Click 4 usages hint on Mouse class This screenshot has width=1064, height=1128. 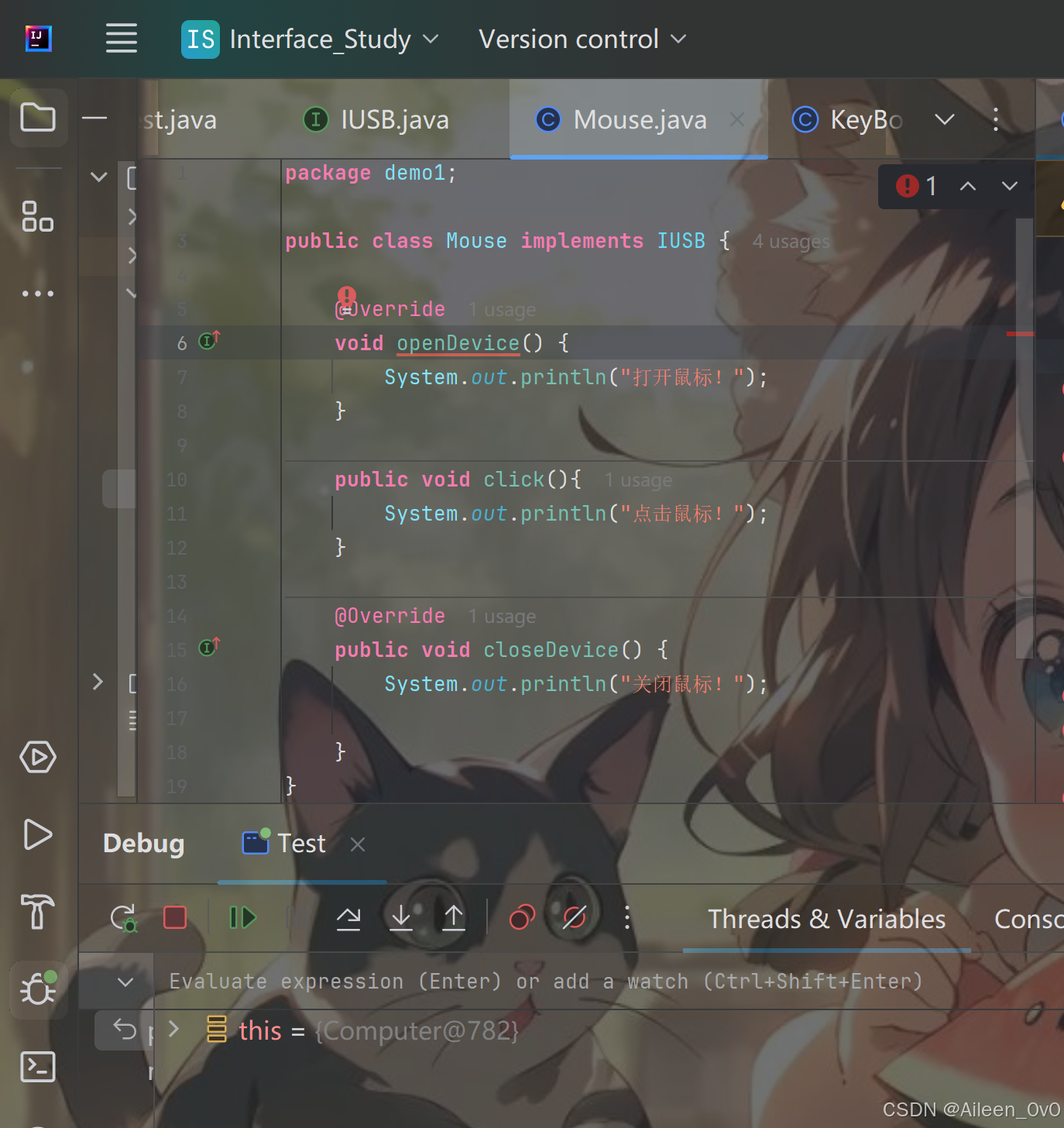[791, 242]
